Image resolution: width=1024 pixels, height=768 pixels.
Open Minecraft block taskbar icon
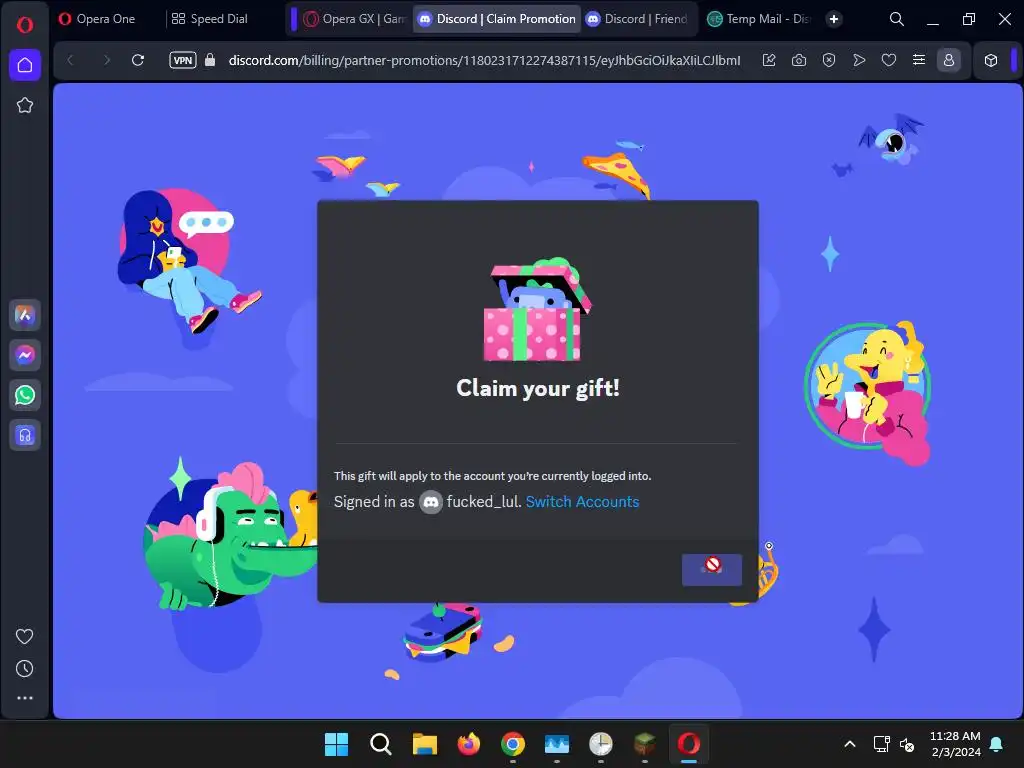tap(645, 744)
